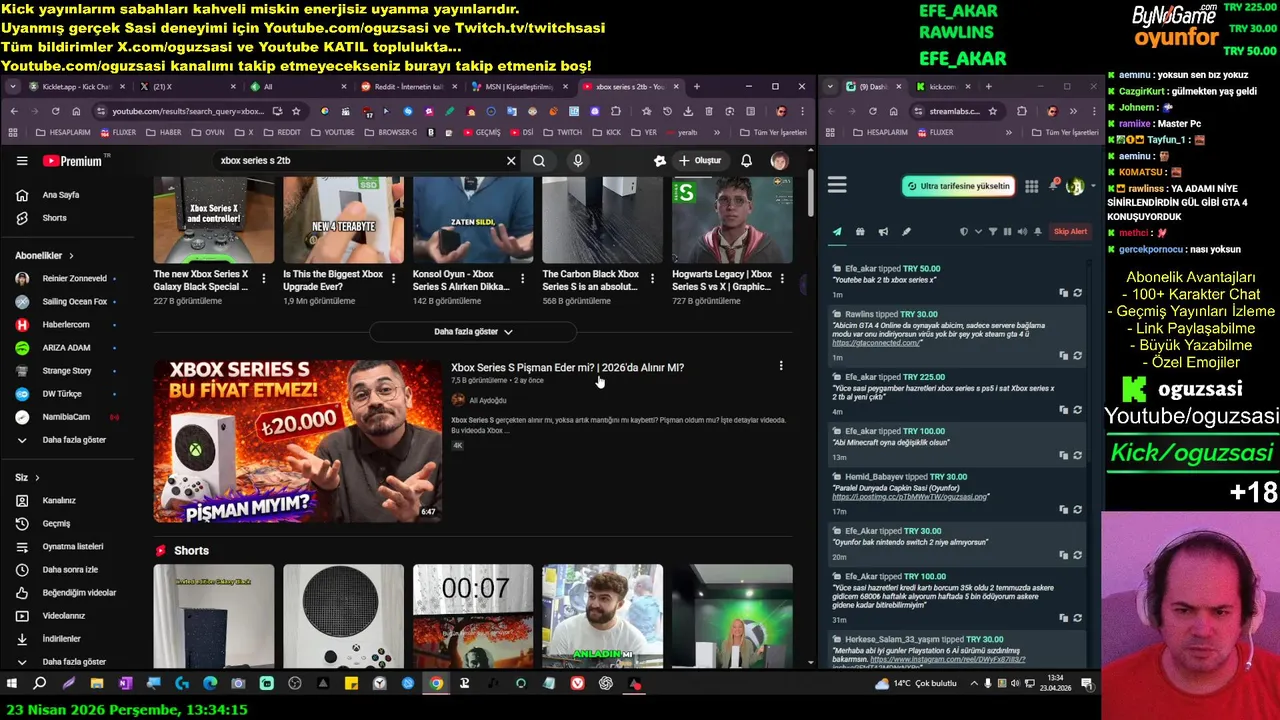1280x720 pixels.
Task: Select the Streamlabs gift icon tab
Action: point(860,232)
